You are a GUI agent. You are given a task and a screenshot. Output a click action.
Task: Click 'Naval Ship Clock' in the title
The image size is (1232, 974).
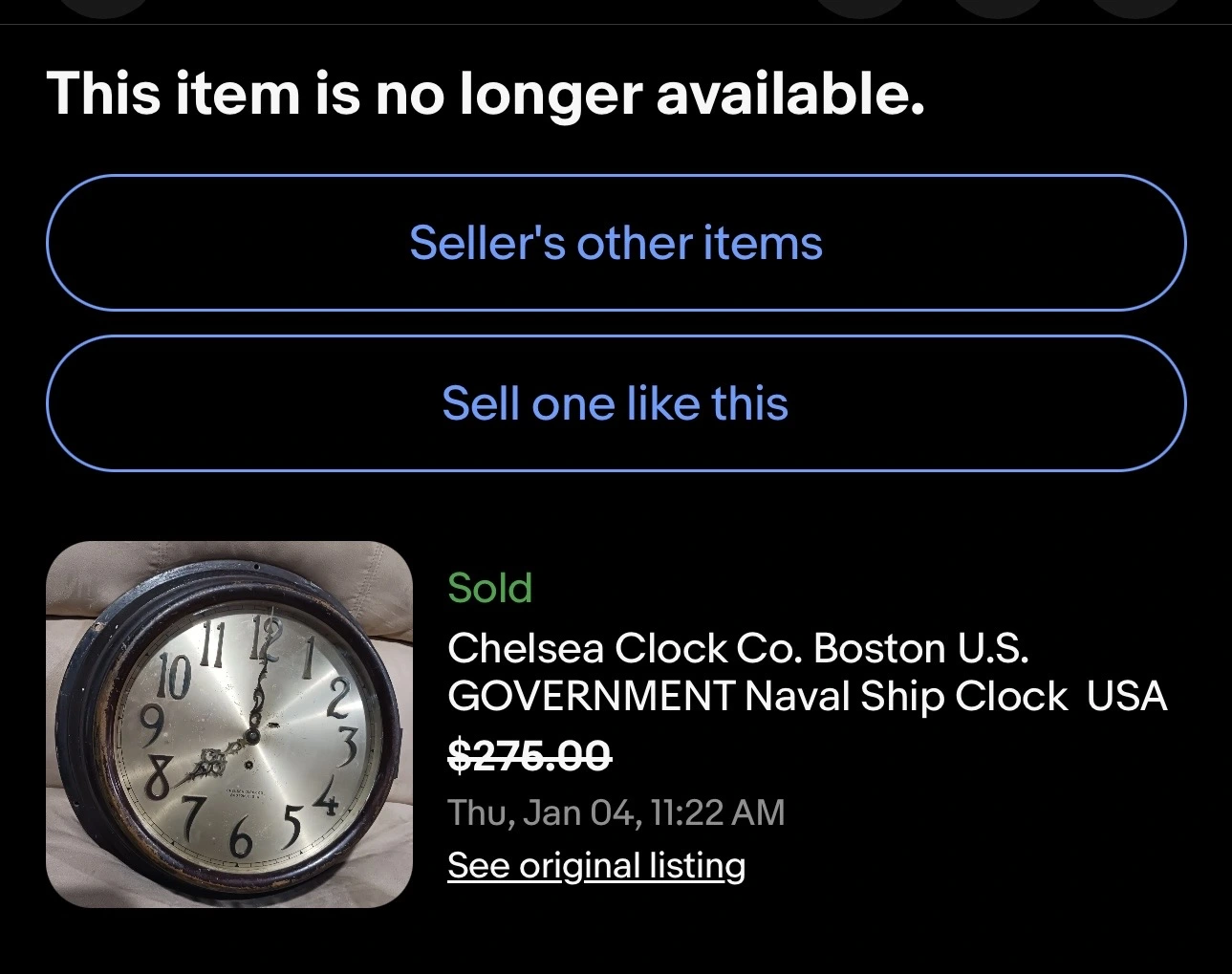coord(905,696)
